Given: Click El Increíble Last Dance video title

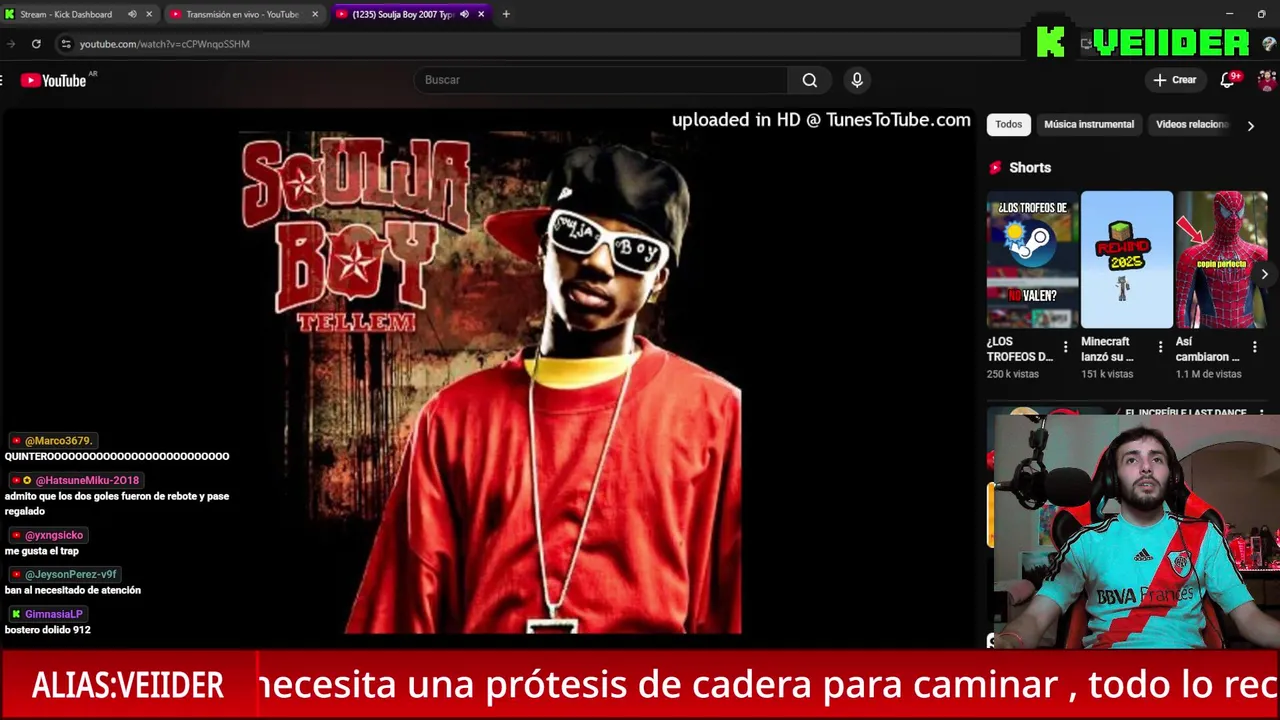Looking at the screenshot, I should point(1186,413).
